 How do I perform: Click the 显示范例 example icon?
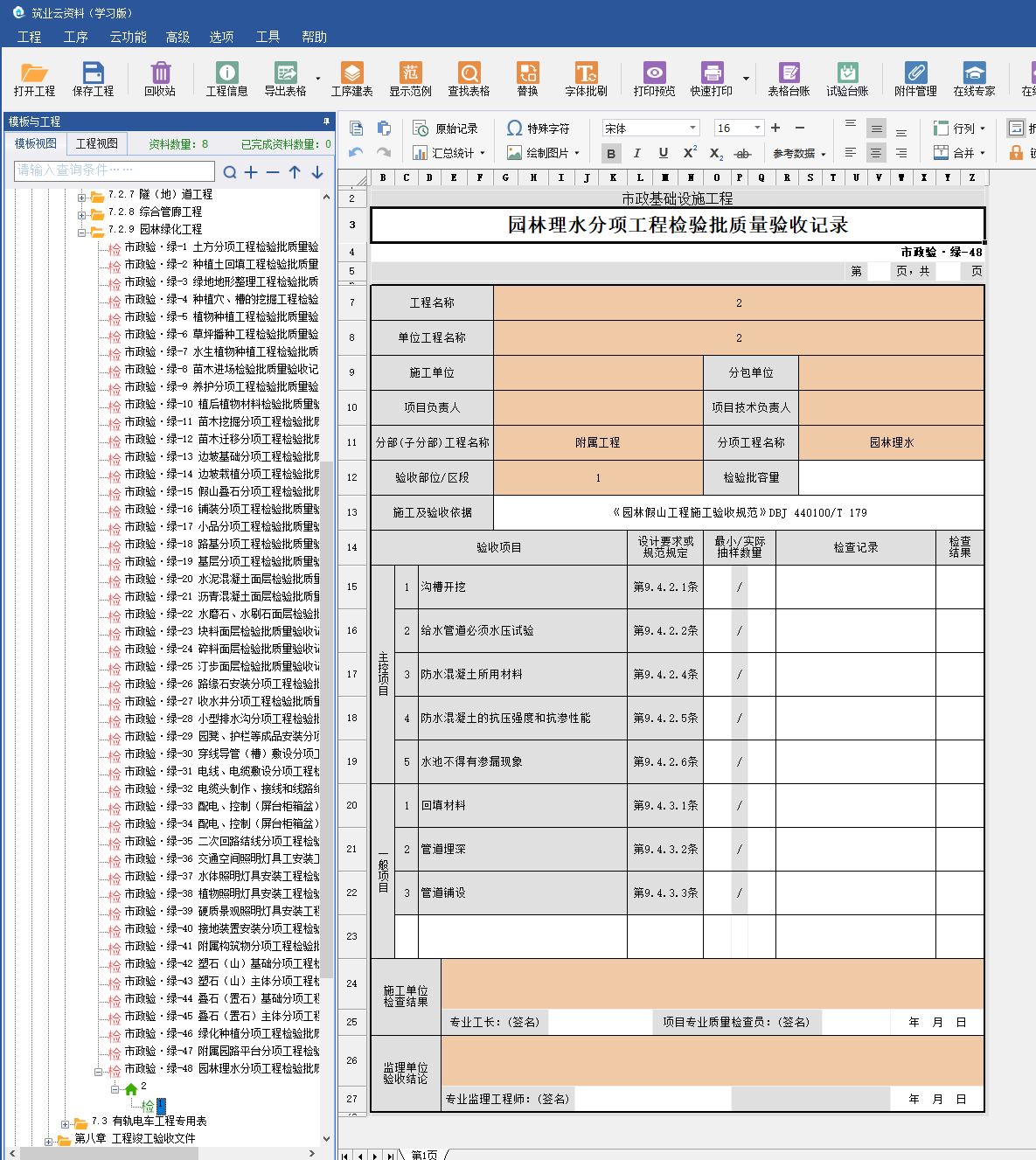pos(410,79)
